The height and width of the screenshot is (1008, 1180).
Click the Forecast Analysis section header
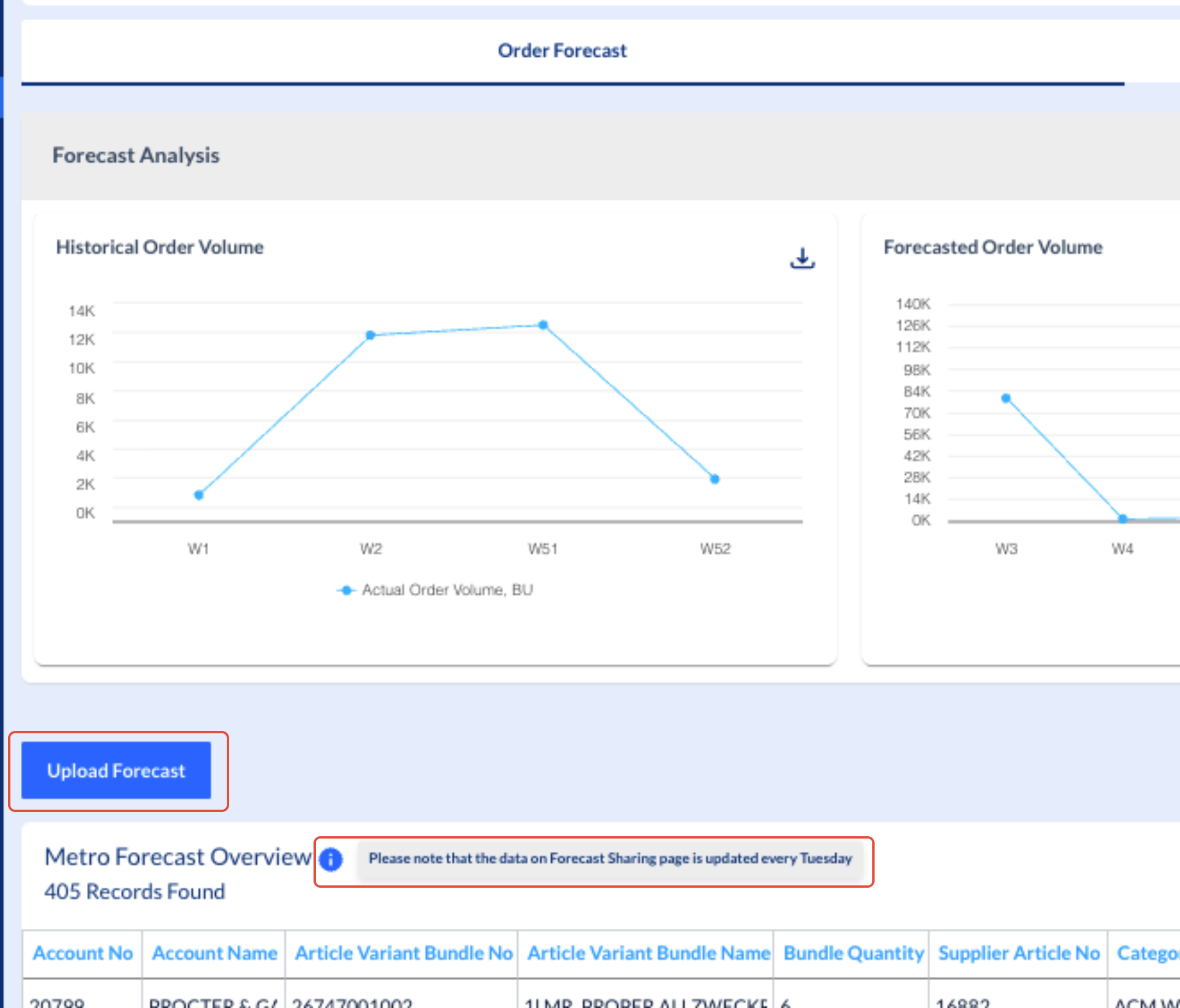pos(136,156)
